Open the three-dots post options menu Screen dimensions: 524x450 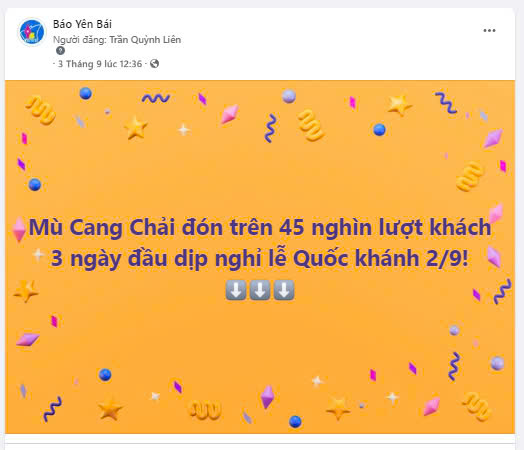click(489, 31)
